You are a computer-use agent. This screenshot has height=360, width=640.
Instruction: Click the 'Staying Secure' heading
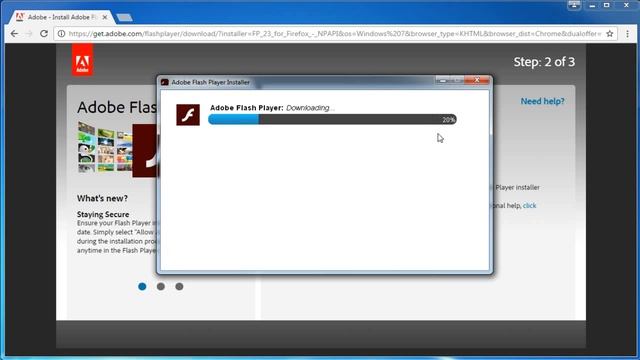(x=103, y=214)
